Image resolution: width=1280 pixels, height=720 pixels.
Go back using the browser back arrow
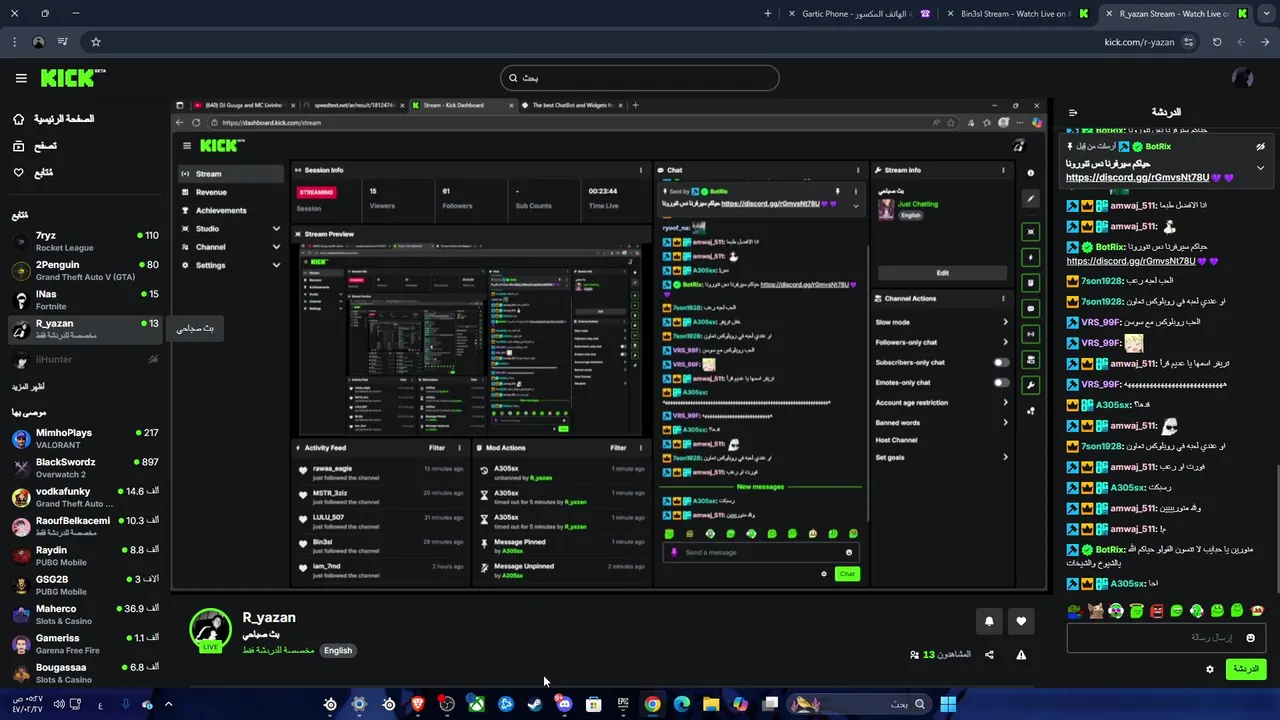[1266, 42]
